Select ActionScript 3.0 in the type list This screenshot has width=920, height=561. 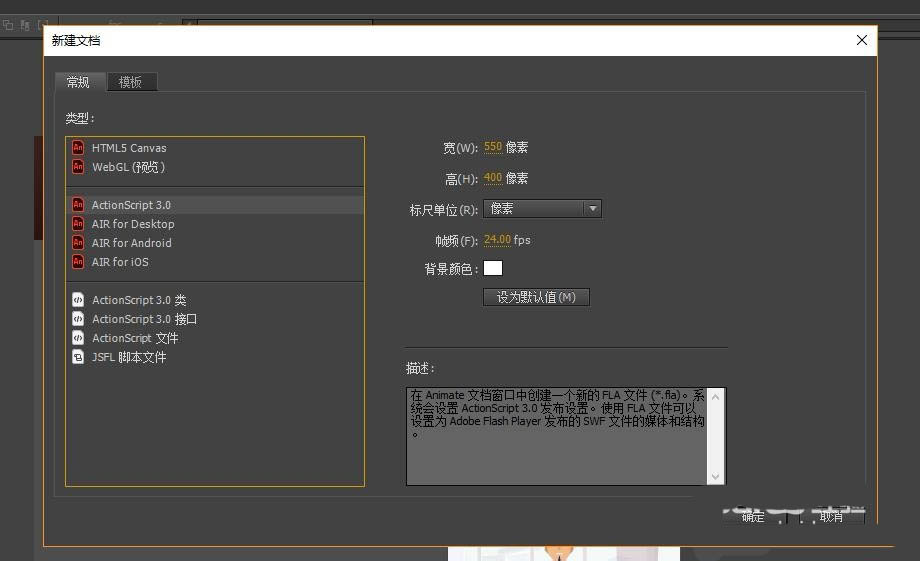tap(215, 205)
